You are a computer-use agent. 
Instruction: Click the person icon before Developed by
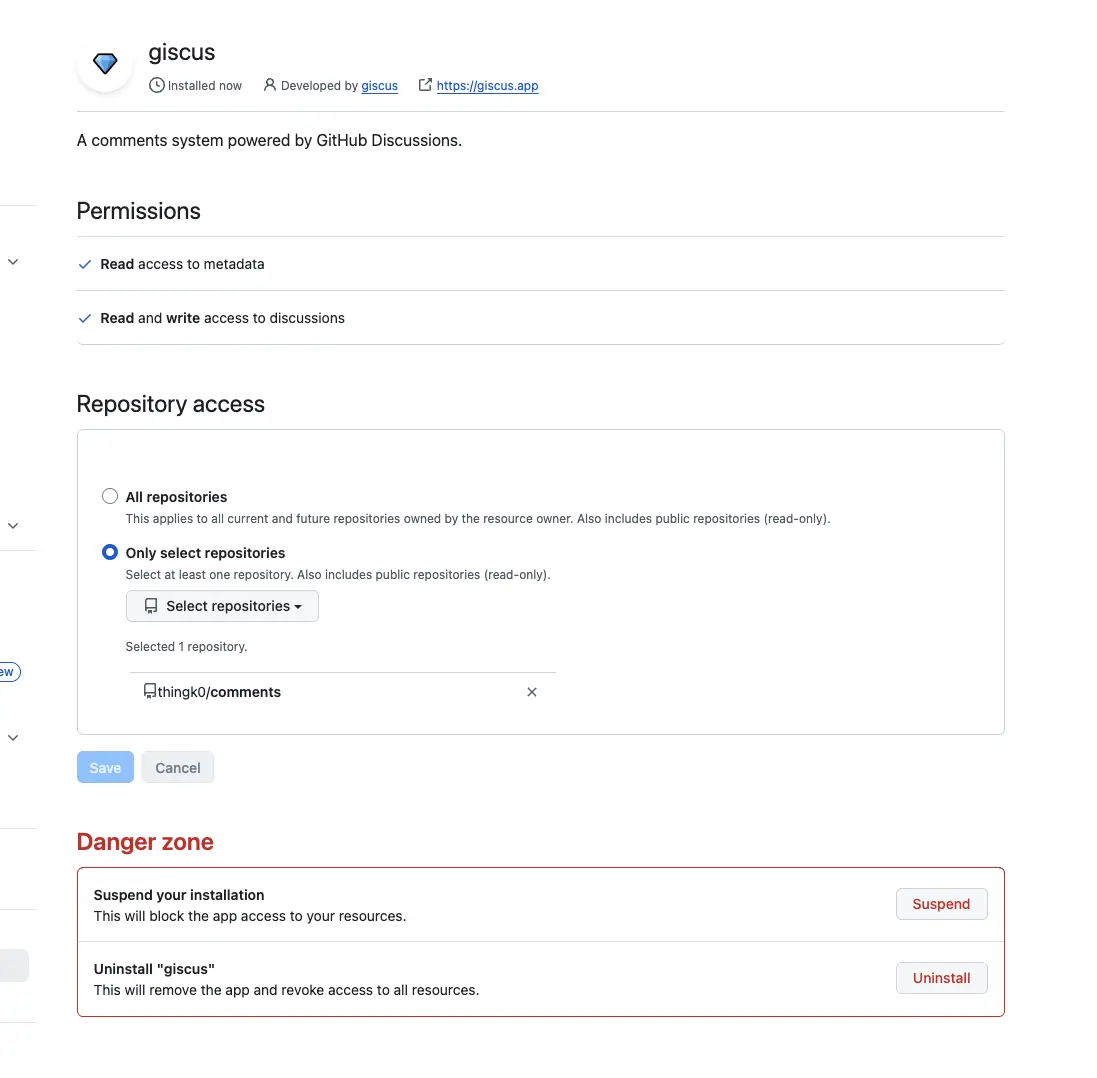(269, 86)
